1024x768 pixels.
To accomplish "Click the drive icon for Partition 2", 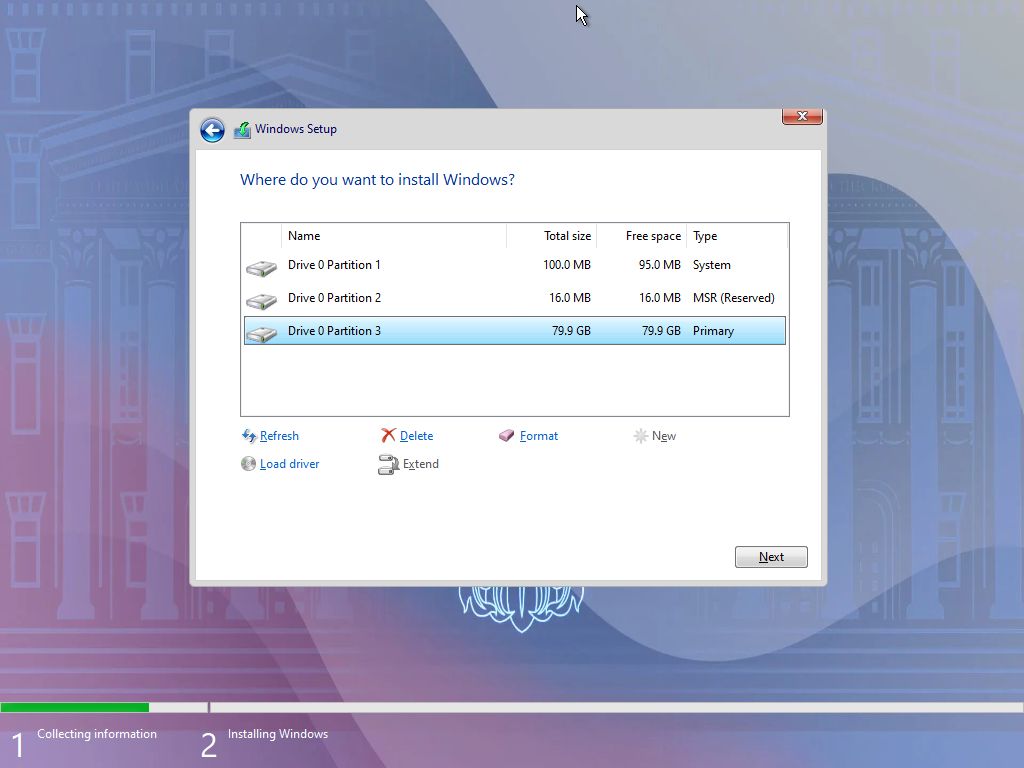I will (x=261, y=301).
